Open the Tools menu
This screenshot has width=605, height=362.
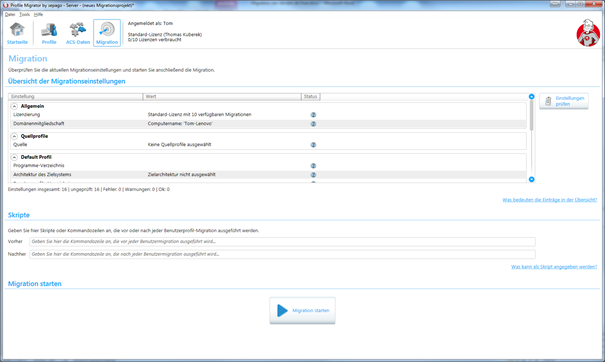click(24, 14)
